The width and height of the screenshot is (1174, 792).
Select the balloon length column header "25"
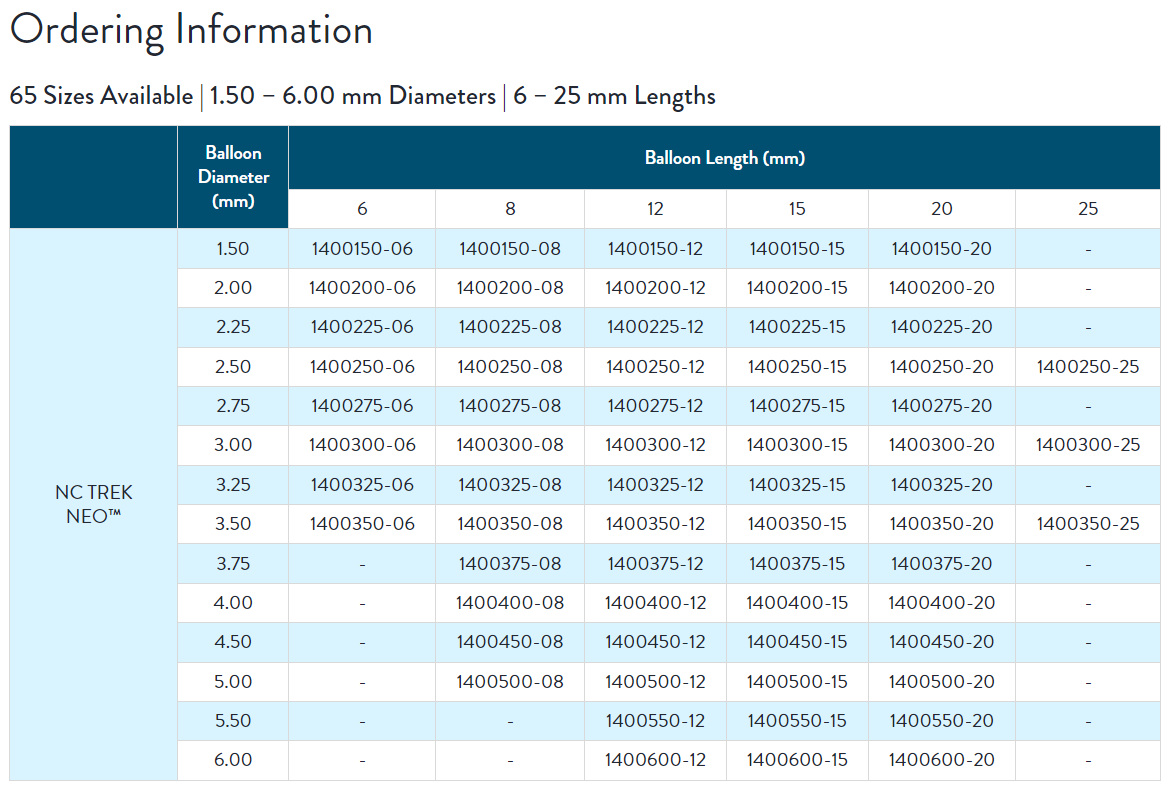[1088, 209]
